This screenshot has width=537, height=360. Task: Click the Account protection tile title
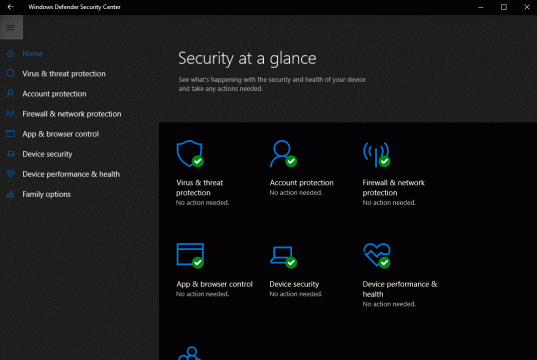tap(301, 183)
